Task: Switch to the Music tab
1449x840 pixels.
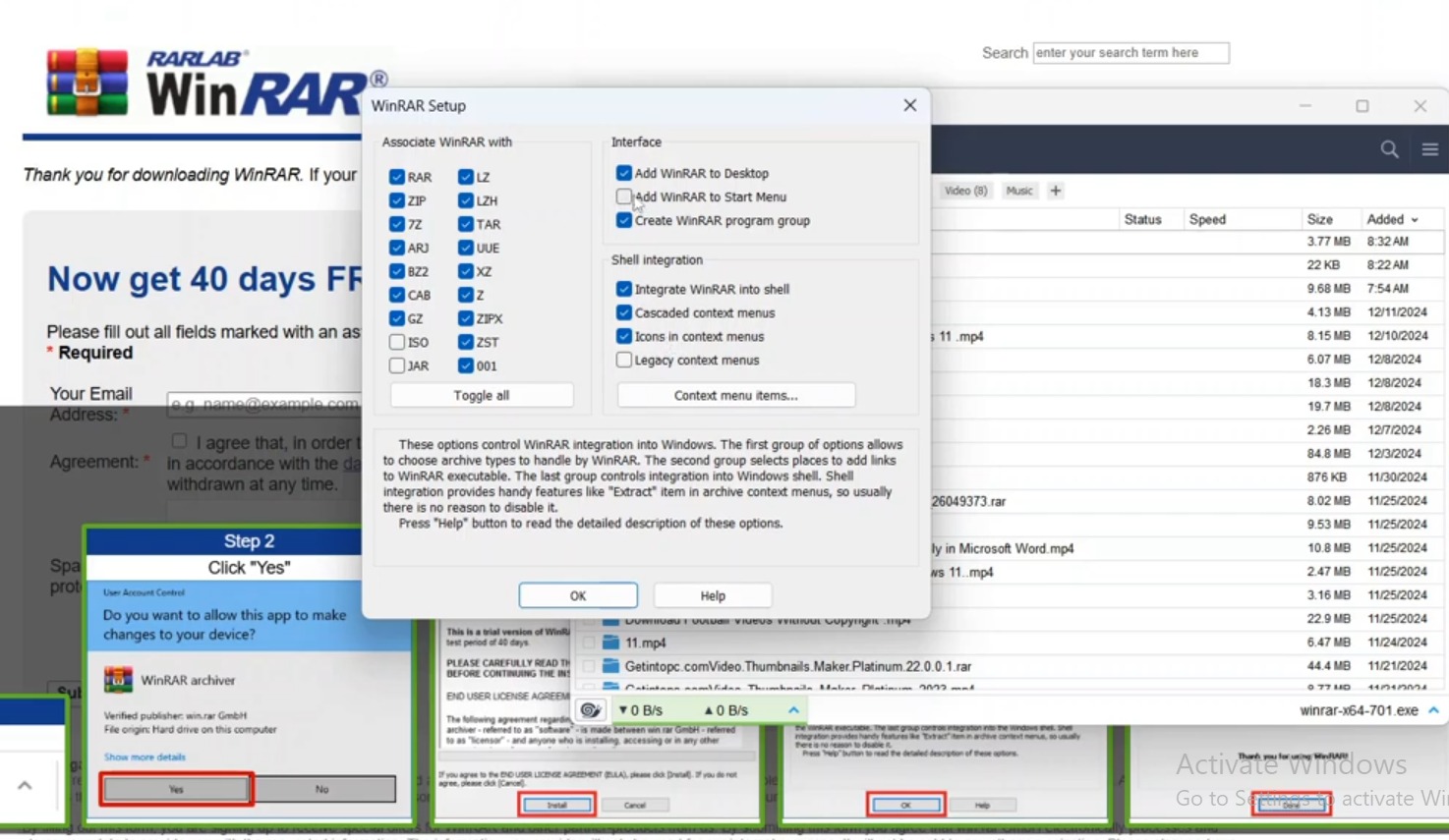Action: (x=1019, y=191)
